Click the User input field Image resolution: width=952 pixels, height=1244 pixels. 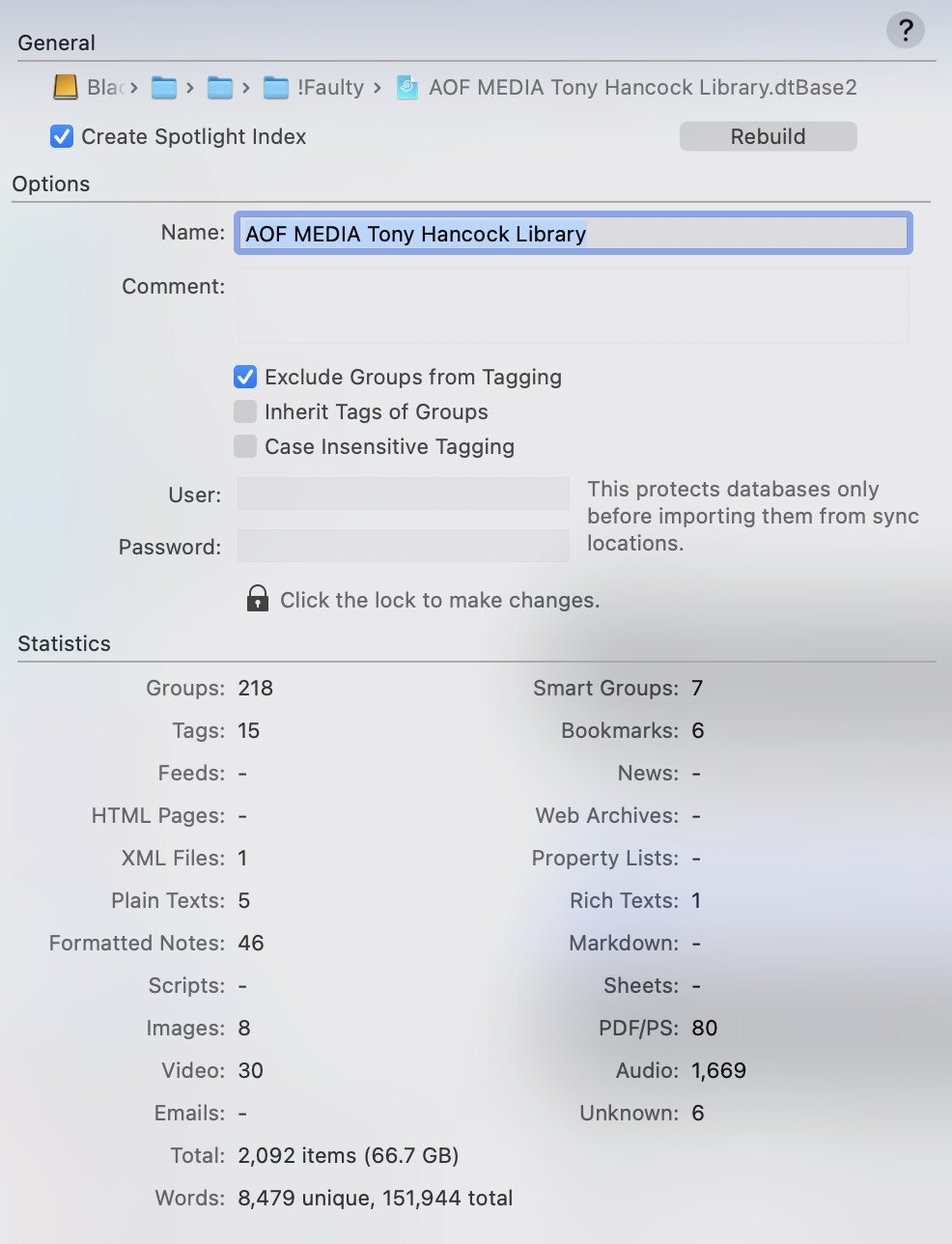pyautogui.click(x=403, y=494)
